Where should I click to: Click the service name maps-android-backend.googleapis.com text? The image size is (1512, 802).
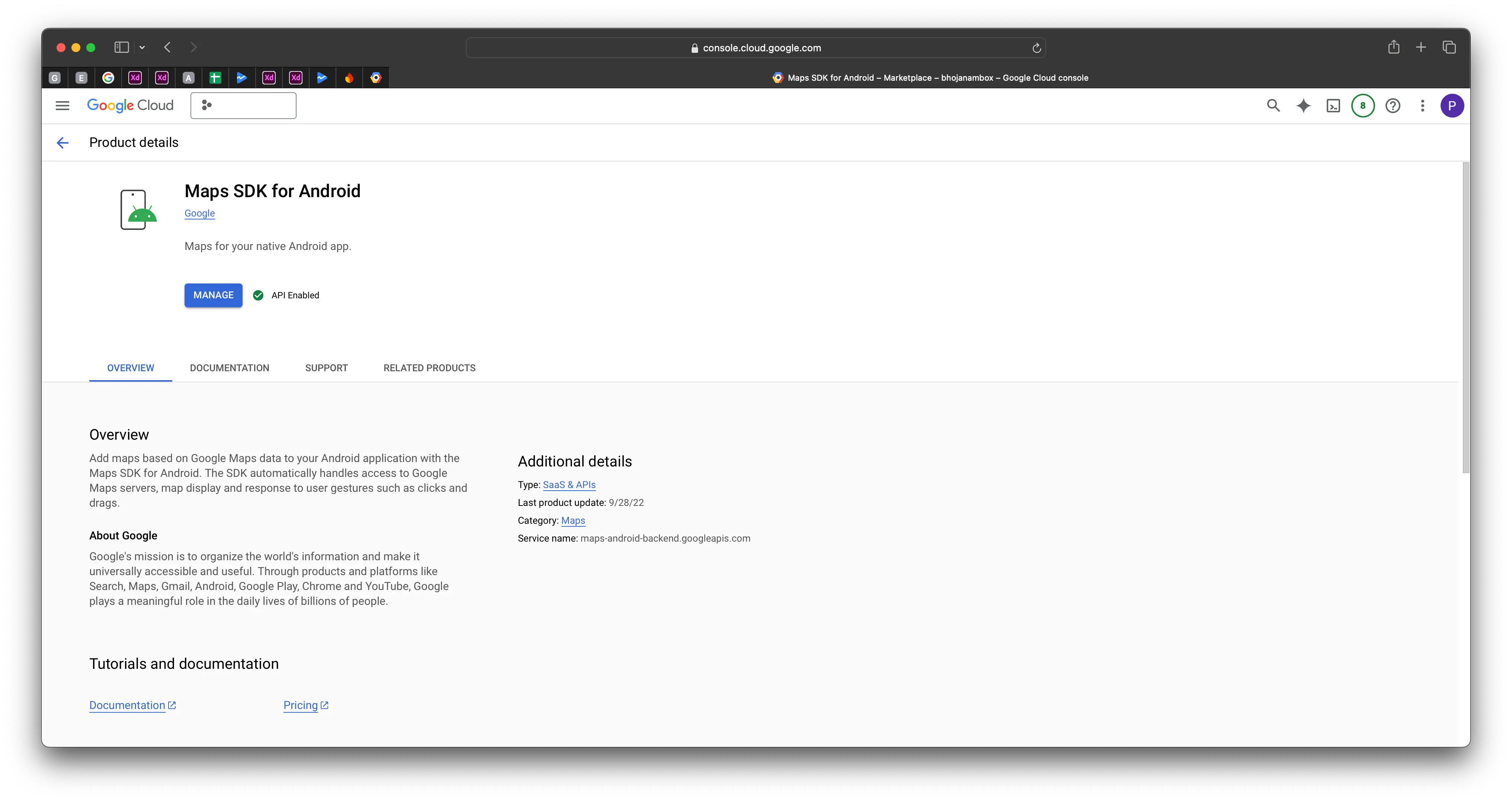pos(666,538)
